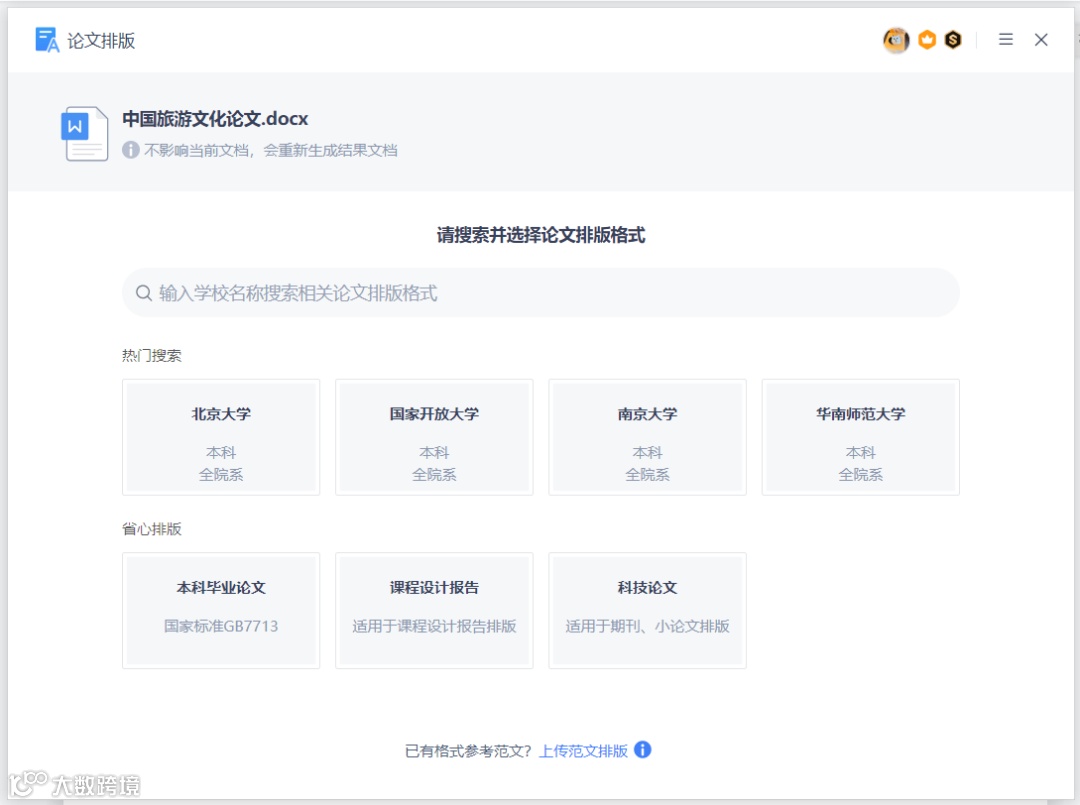
Task: Choose the 课程设计报告 layout card
Action: (x=434, y=610)
